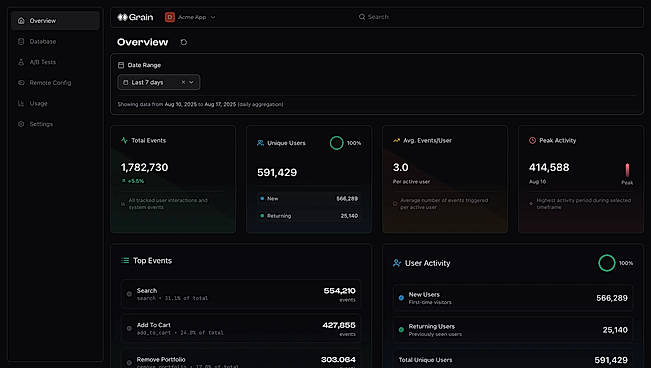The width and height of the screenshot is (651, 368).
Task: Click the Overview home icon
Action: pos(21,20)
